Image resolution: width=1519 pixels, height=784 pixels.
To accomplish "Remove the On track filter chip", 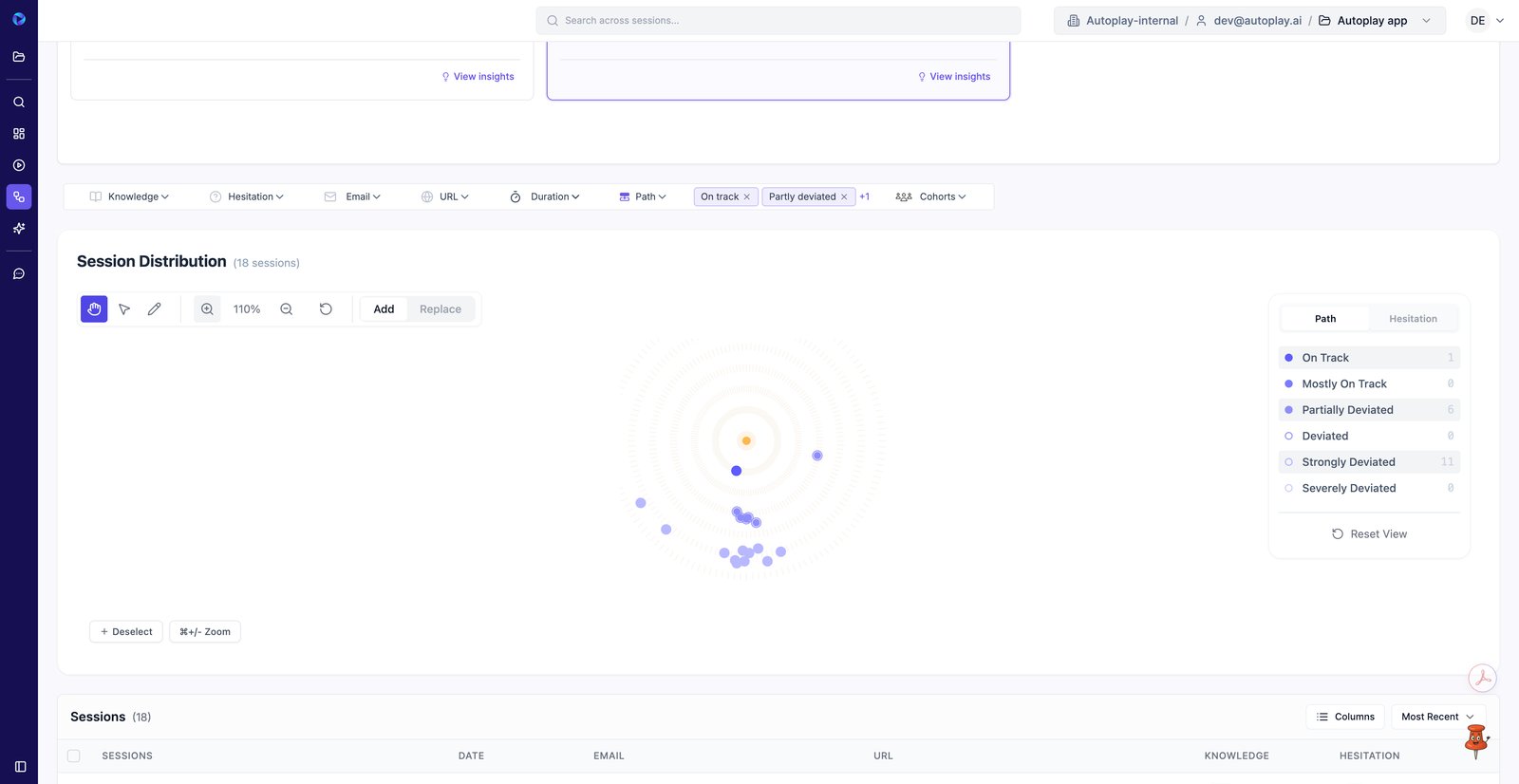I will 747,197.
